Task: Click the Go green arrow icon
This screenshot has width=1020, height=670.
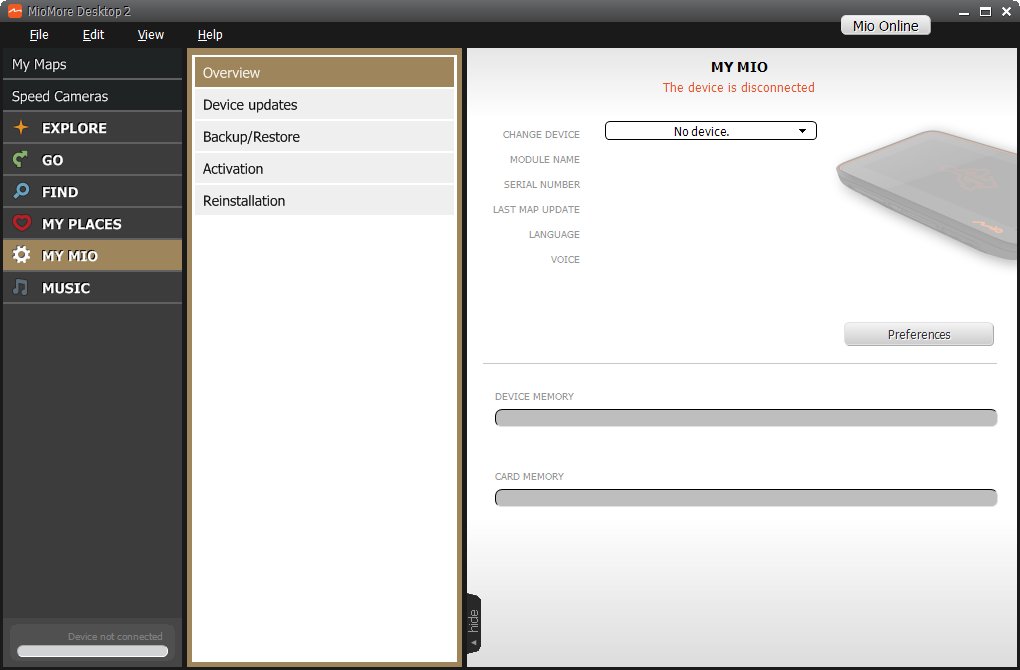Action: pyautogui.click(x=21, y=159)
